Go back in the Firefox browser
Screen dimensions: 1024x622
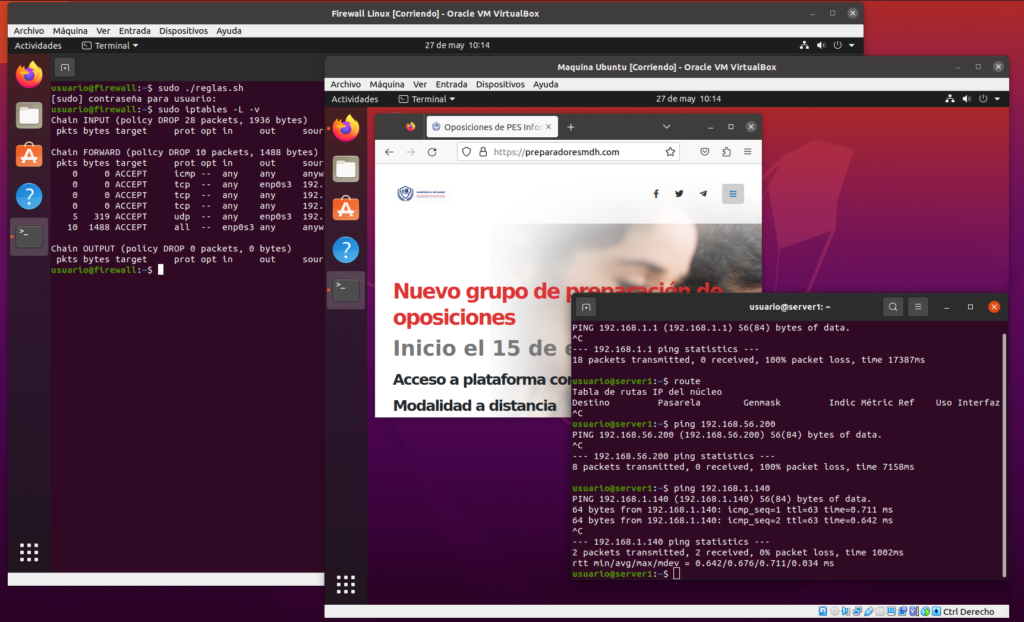(x=389, y=152)
